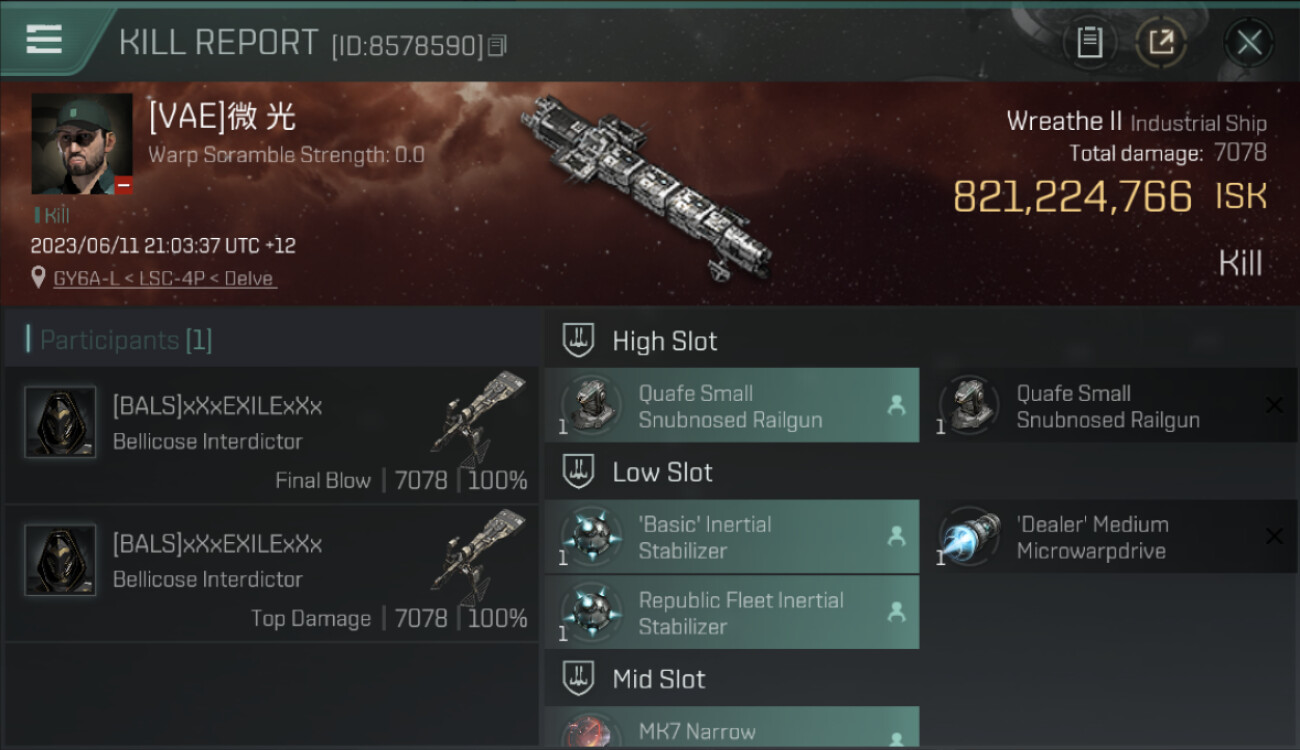Select 'Basic' Inertial Stabilizer module icon
Image resolution: width=1300 pixels, height=750 pixels.
[x=591, y=537]
